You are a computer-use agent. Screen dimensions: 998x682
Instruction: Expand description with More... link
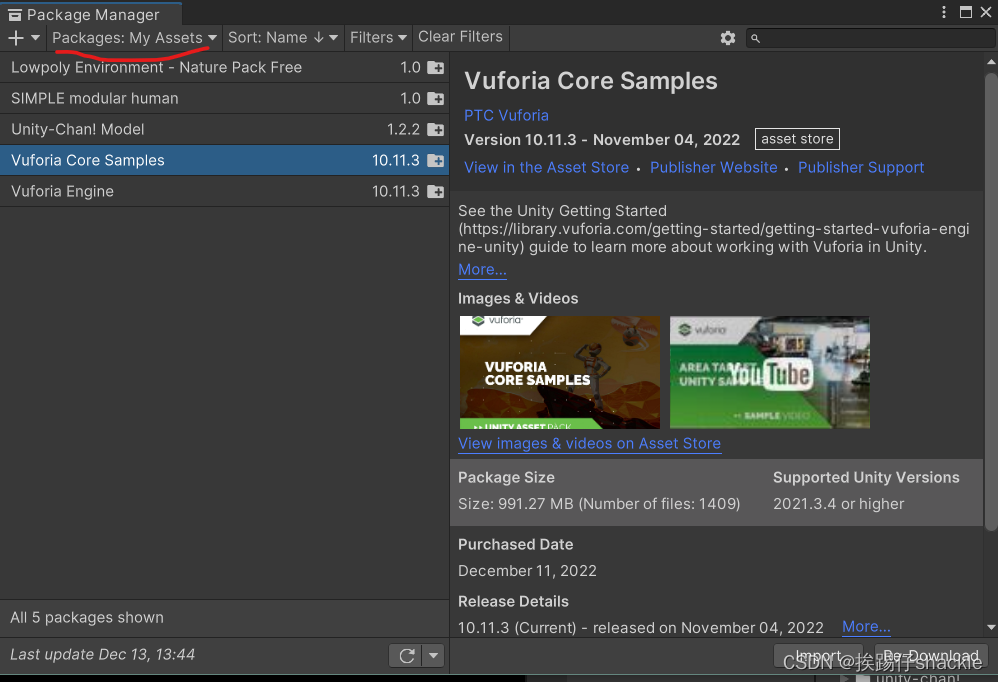point(482,270)
